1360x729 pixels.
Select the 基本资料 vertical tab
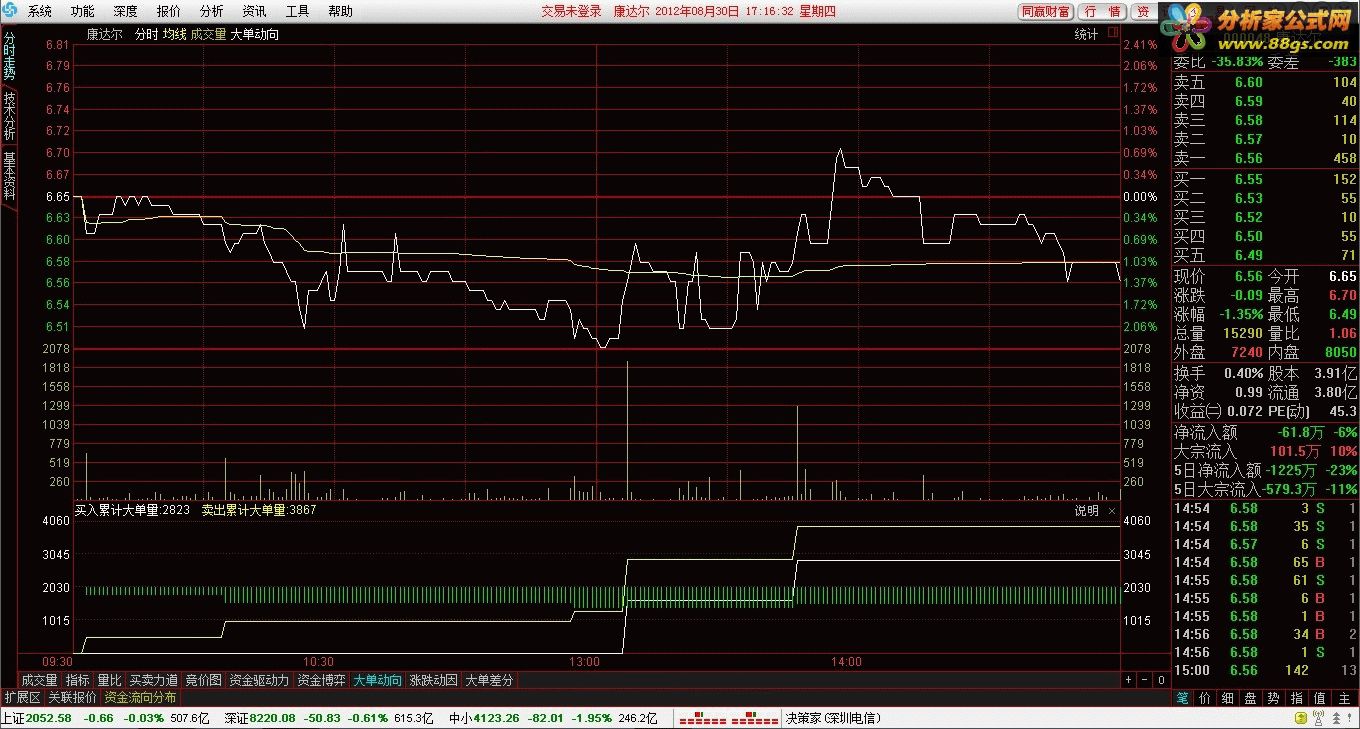tap(9, 176)
